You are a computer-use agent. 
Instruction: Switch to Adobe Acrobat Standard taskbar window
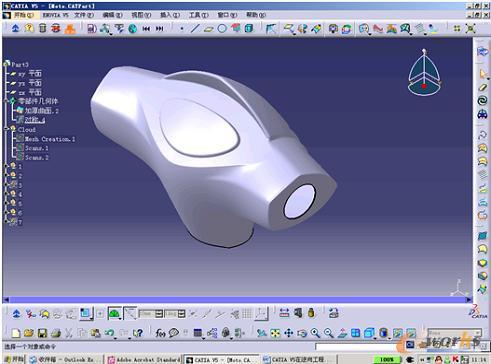click(145, 359)
